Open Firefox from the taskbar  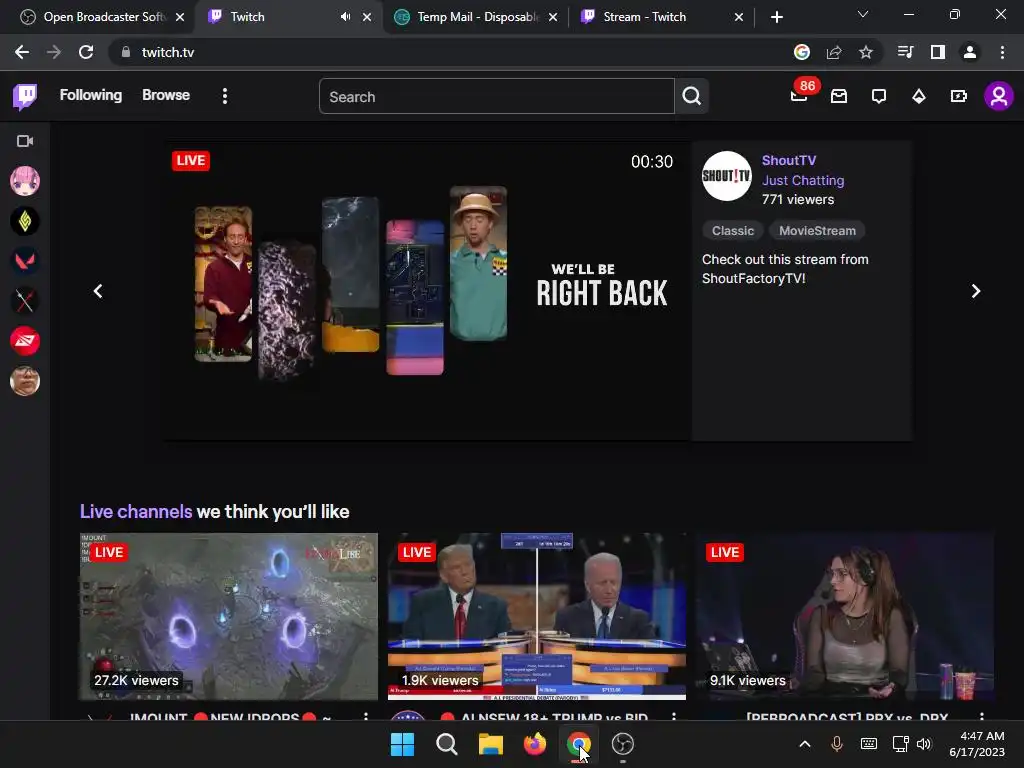tap(535, 744)
